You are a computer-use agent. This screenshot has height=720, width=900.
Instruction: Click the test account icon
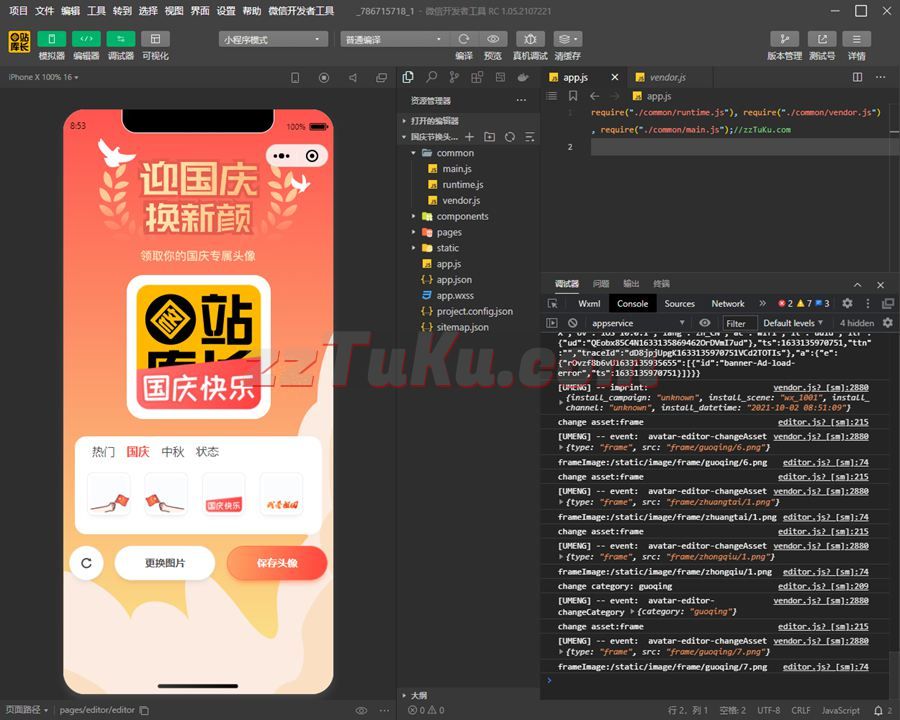pyautogui.click(x=822, y=39)
